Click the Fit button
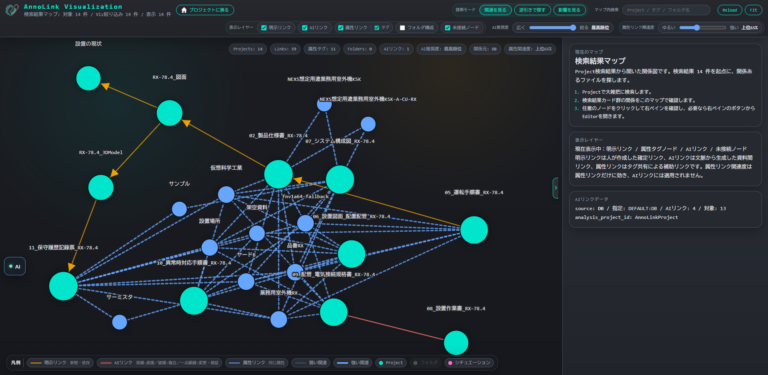 [753, 10]
